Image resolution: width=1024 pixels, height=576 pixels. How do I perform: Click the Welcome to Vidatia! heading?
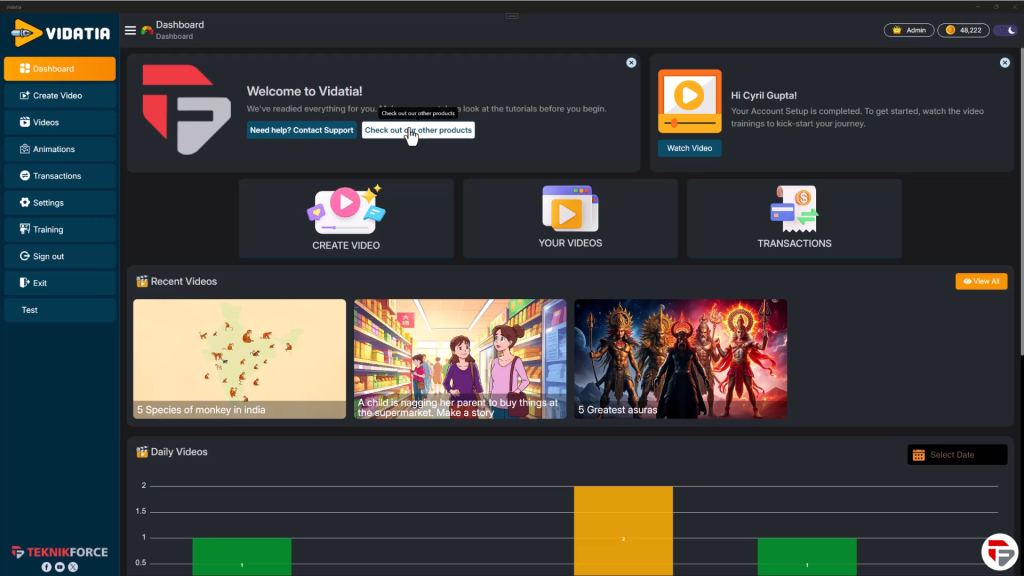coord(304,91)
